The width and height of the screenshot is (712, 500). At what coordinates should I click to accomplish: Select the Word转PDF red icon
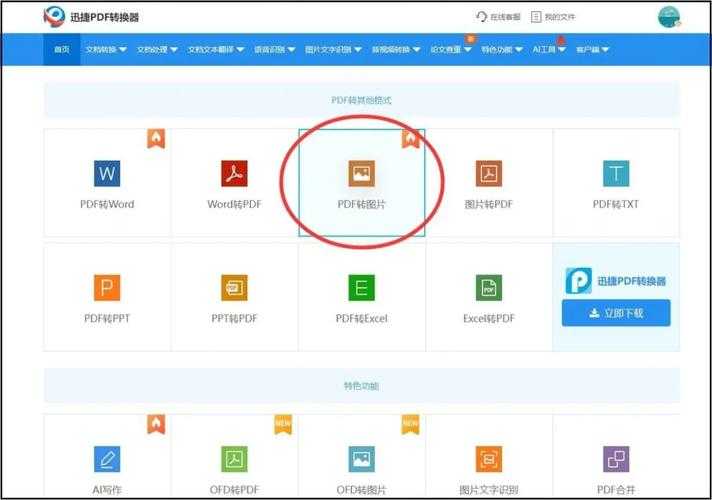pos(234,173)
